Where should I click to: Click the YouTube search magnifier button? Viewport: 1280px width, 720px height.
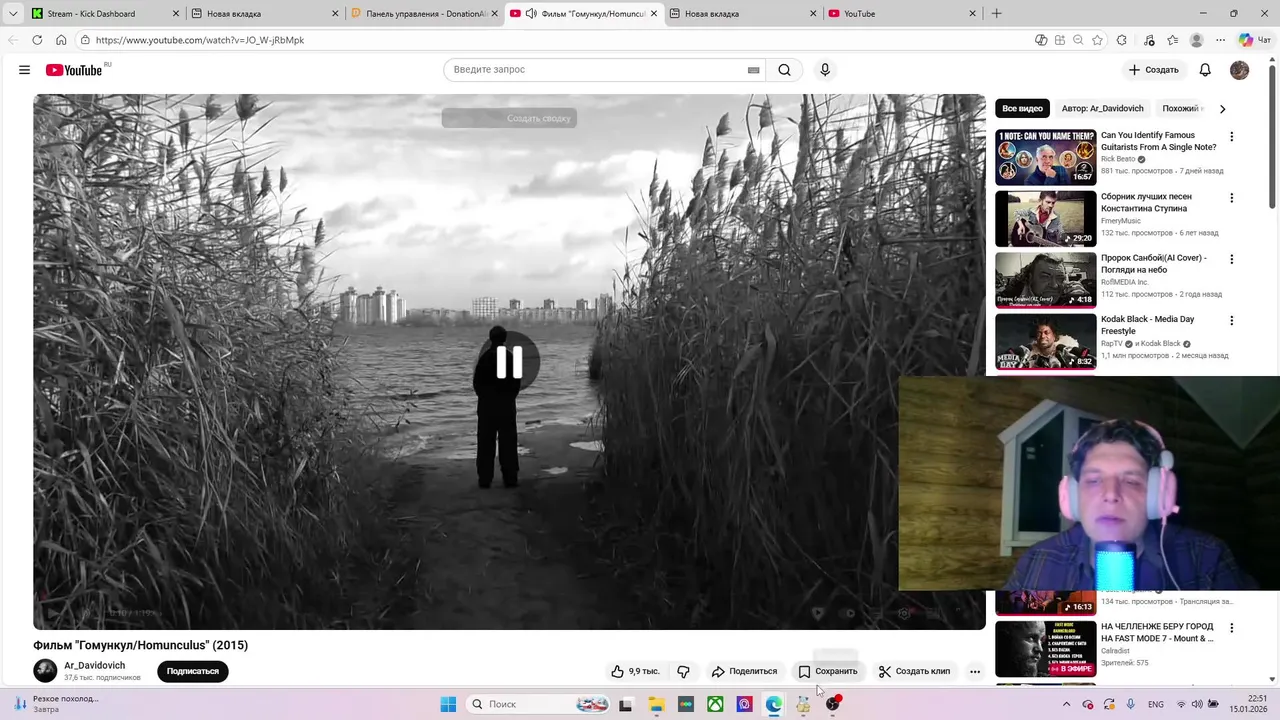785,70
